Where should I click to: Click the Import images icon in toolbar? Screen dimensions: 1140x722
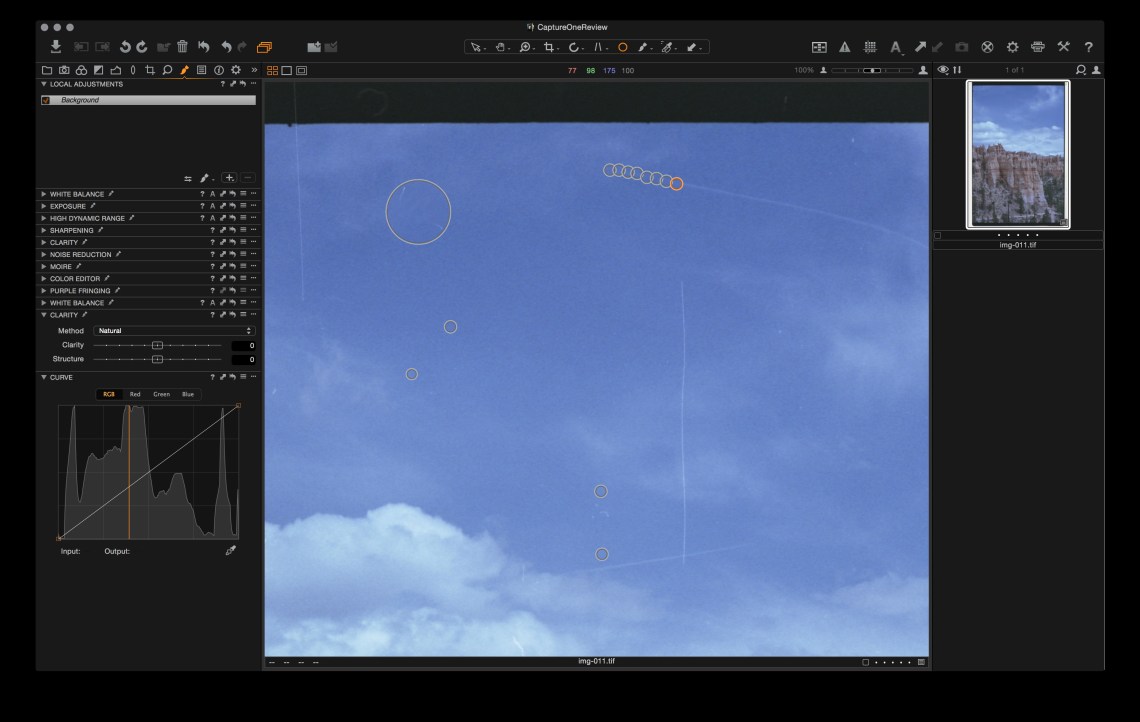coord(56,47)
